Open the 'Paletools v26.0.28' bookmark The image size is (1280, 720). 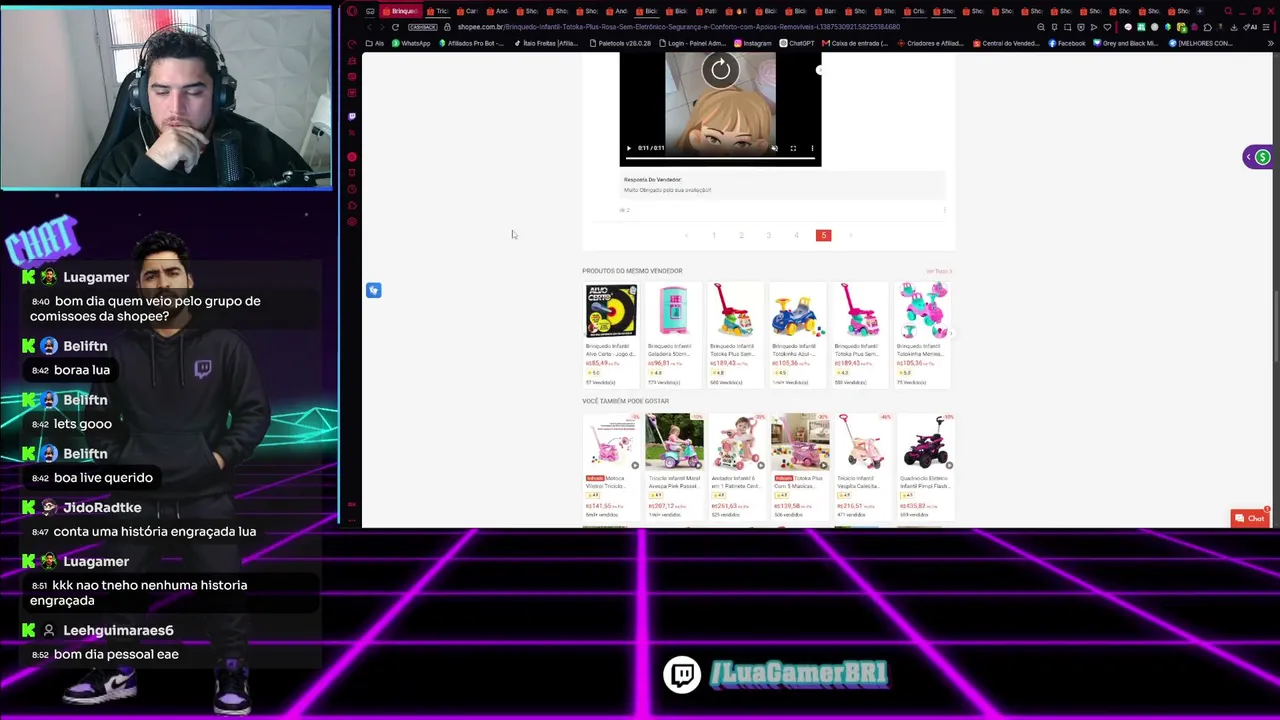pos(621,43)
